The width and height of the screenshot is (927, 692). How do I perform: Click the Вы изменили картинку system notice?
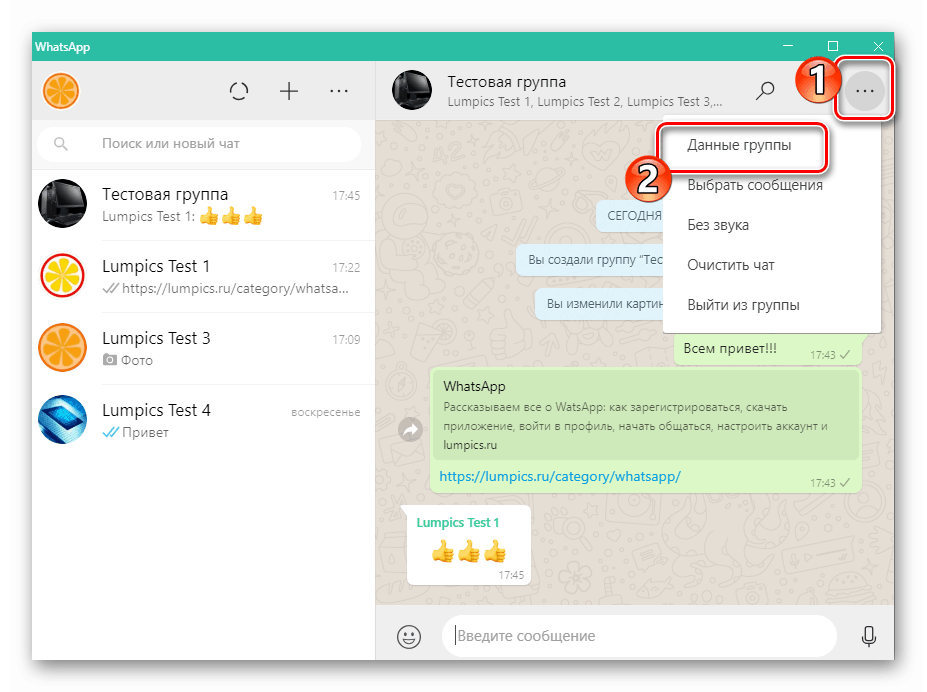coord(599,304)
